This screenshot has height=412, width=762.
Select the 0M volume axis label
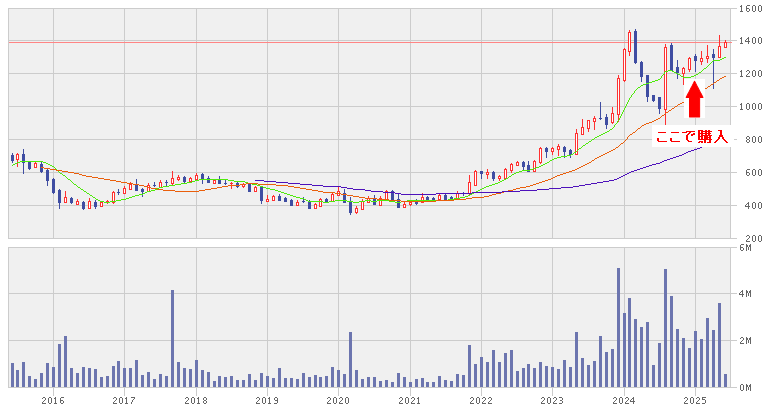click(x=745, y=388)
